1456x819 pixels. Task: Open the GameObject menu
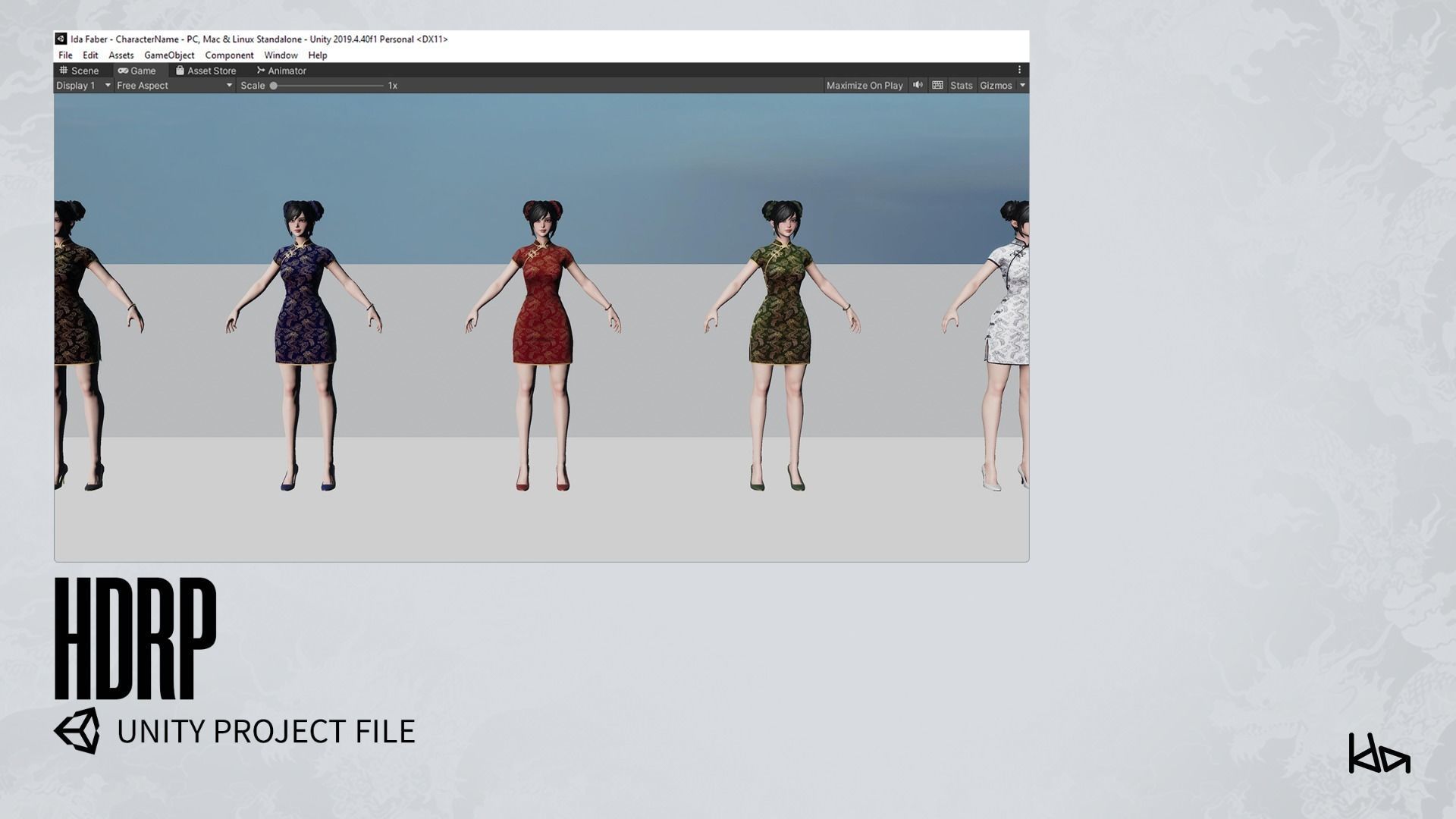[x=169, y=55]
